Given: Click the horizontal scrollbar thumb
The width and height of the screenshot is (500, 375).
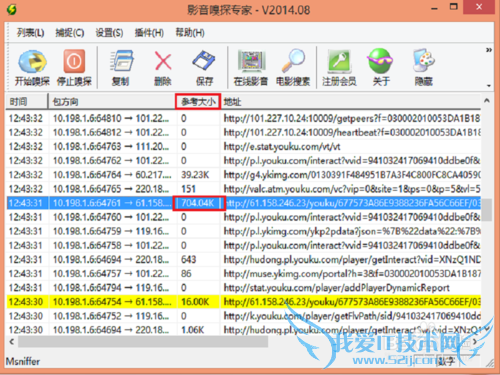Looking at the screenshot, I should point(143,342).
